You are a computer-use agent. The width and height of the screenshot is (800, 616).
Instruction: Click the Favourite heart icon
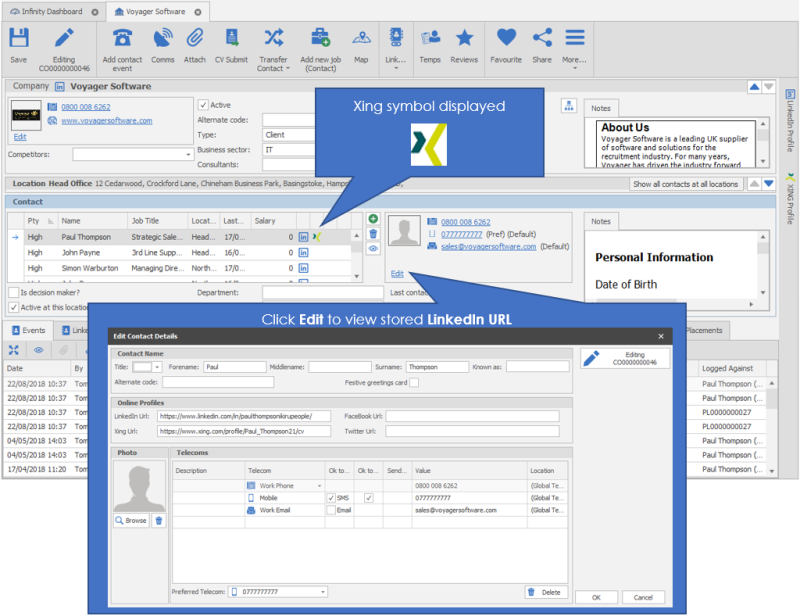tap(506, 42)
